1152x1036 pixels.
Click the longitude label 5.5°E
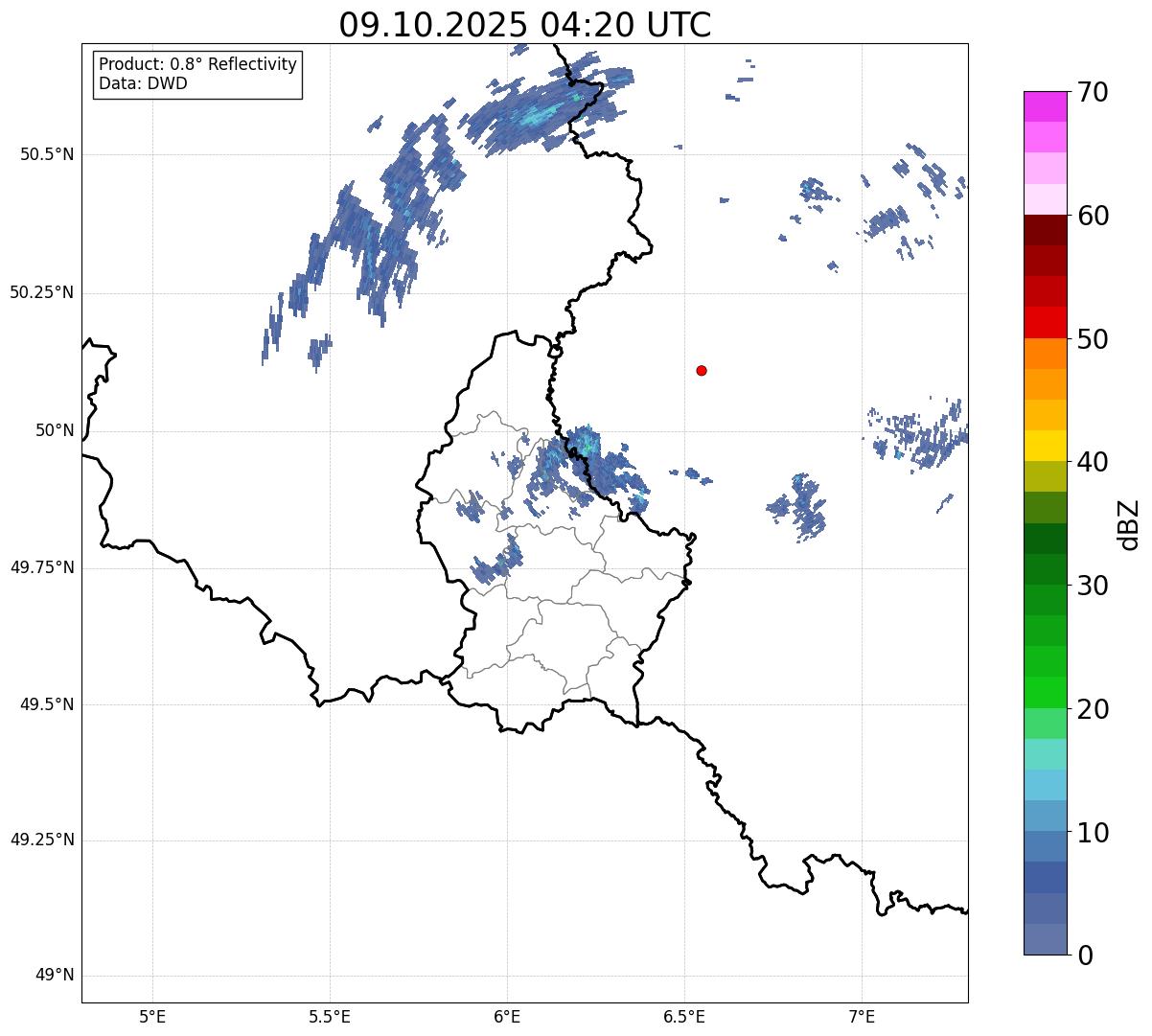[330, 1017]
